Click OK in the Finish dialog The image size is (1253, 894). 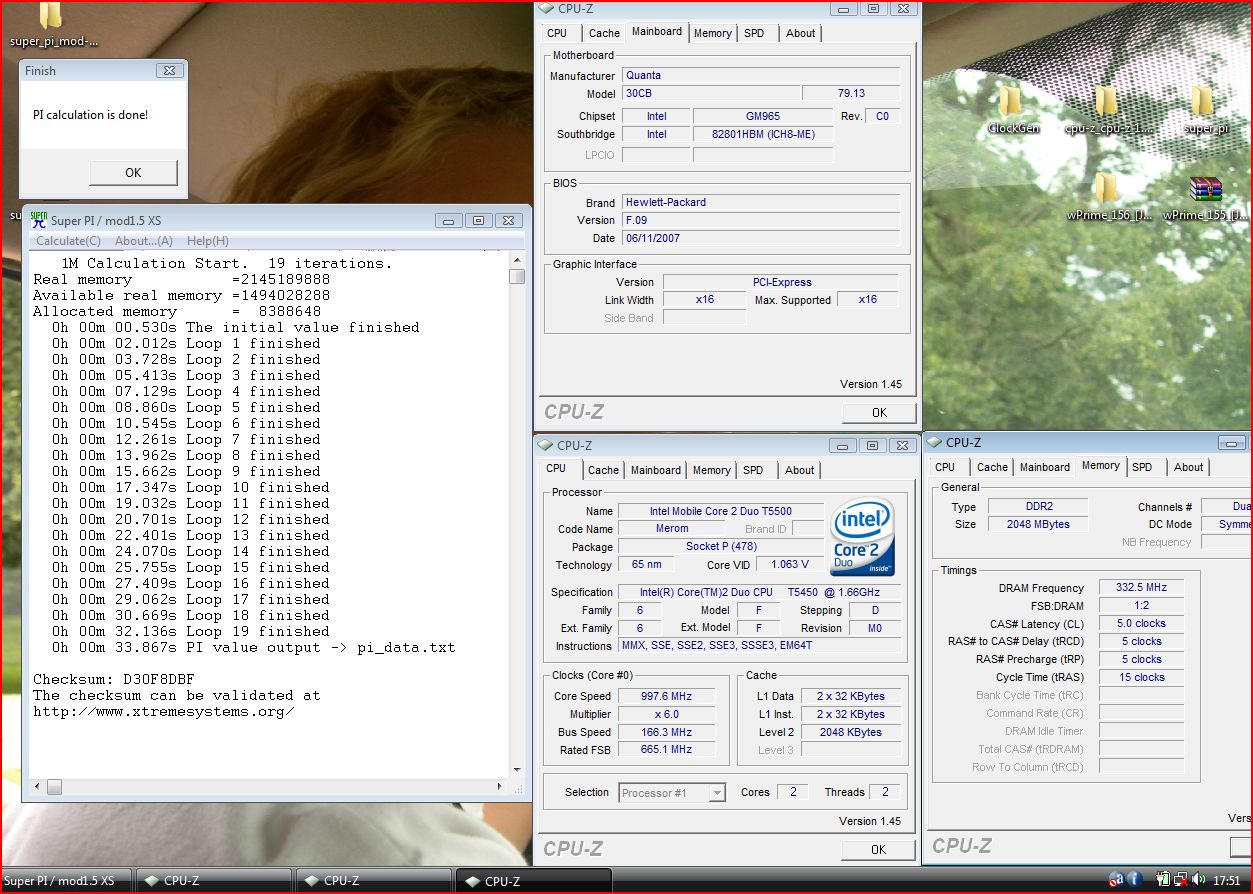click(x=133, y=172)
